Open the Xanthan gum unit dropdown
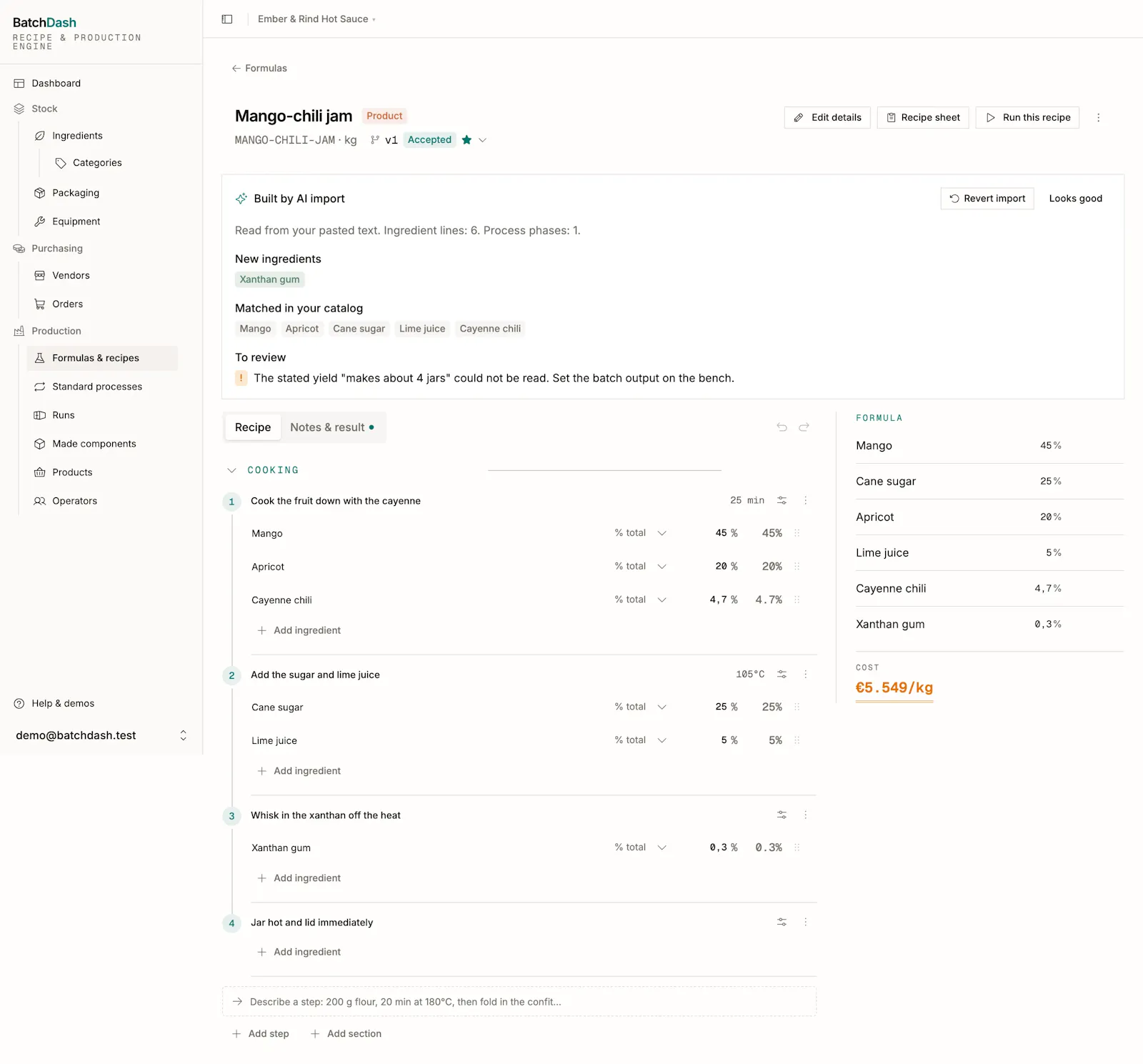 (x=641, y=847)
